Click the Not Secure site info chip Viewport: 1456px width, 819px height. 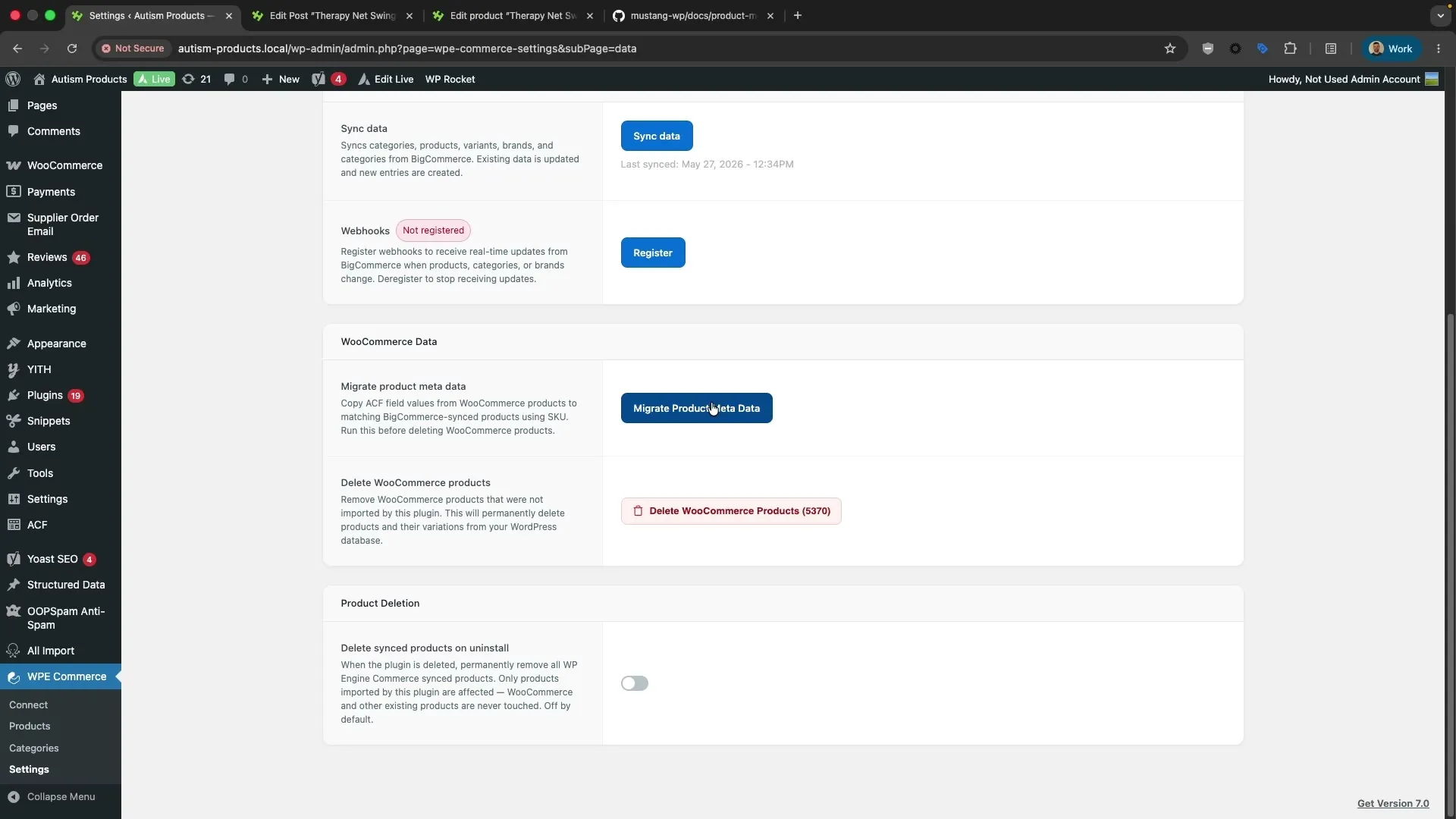pos(133,49)
